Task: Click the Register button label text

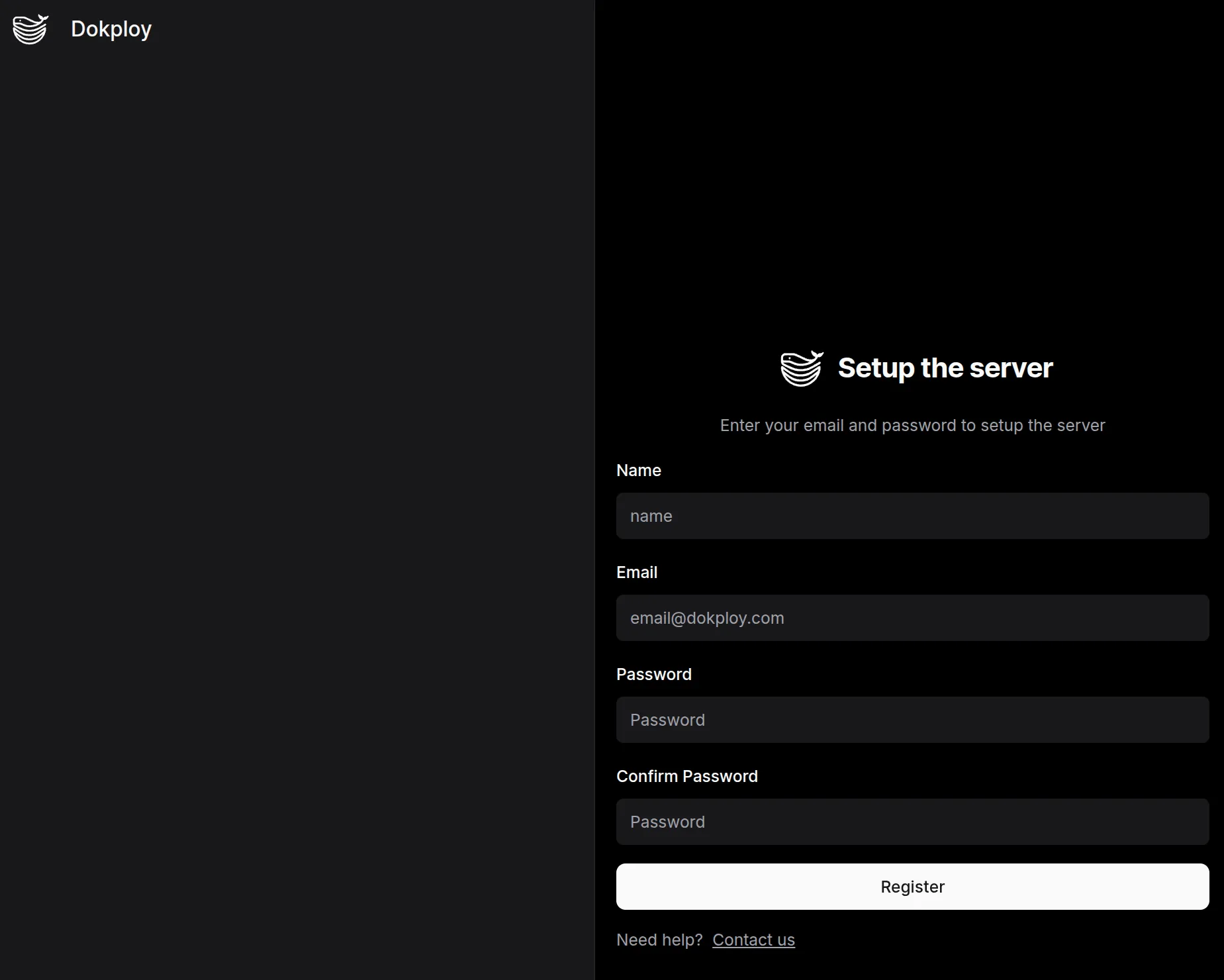Action: pos(912,887)
